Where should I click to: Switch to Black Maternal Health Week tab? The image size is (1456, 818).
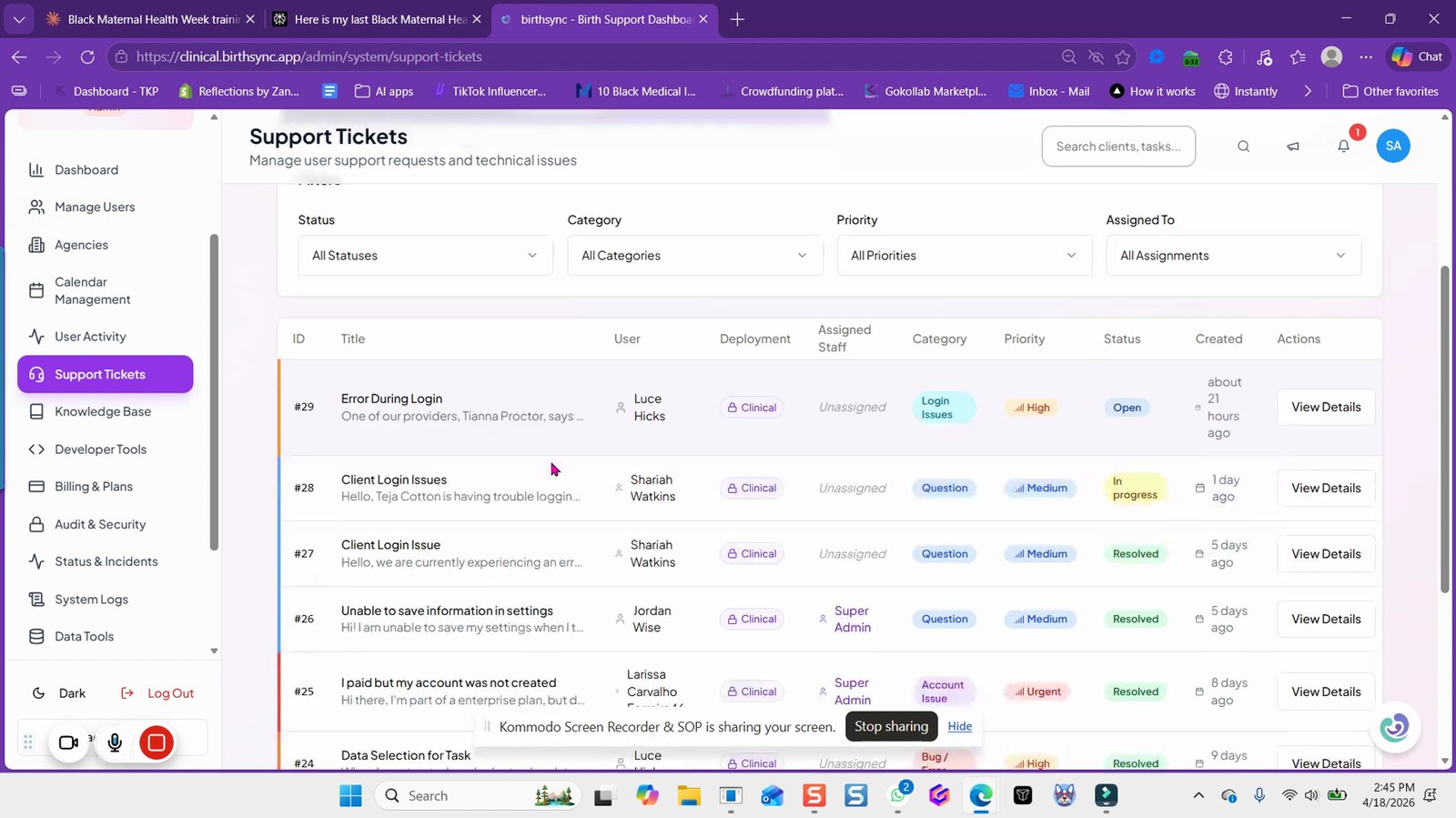coord(149,19)
